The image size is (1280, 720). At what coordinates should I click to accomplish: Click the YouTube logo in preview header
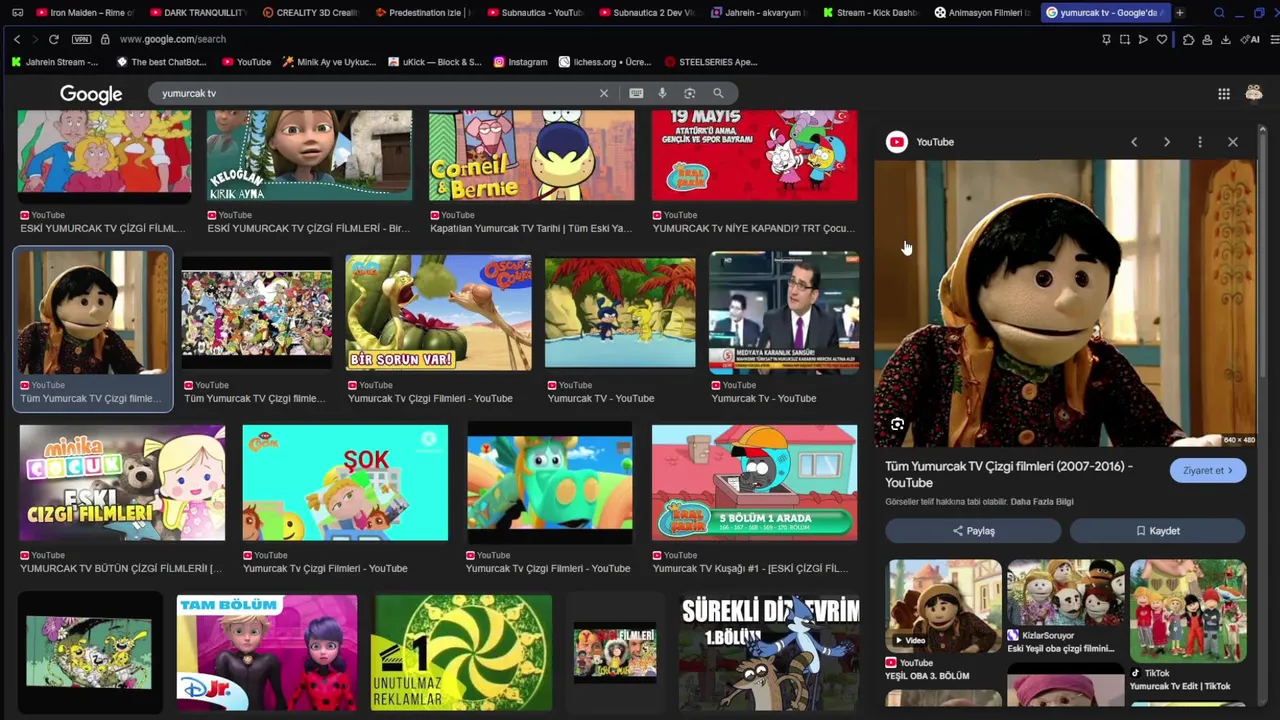[x=897, y=142]
